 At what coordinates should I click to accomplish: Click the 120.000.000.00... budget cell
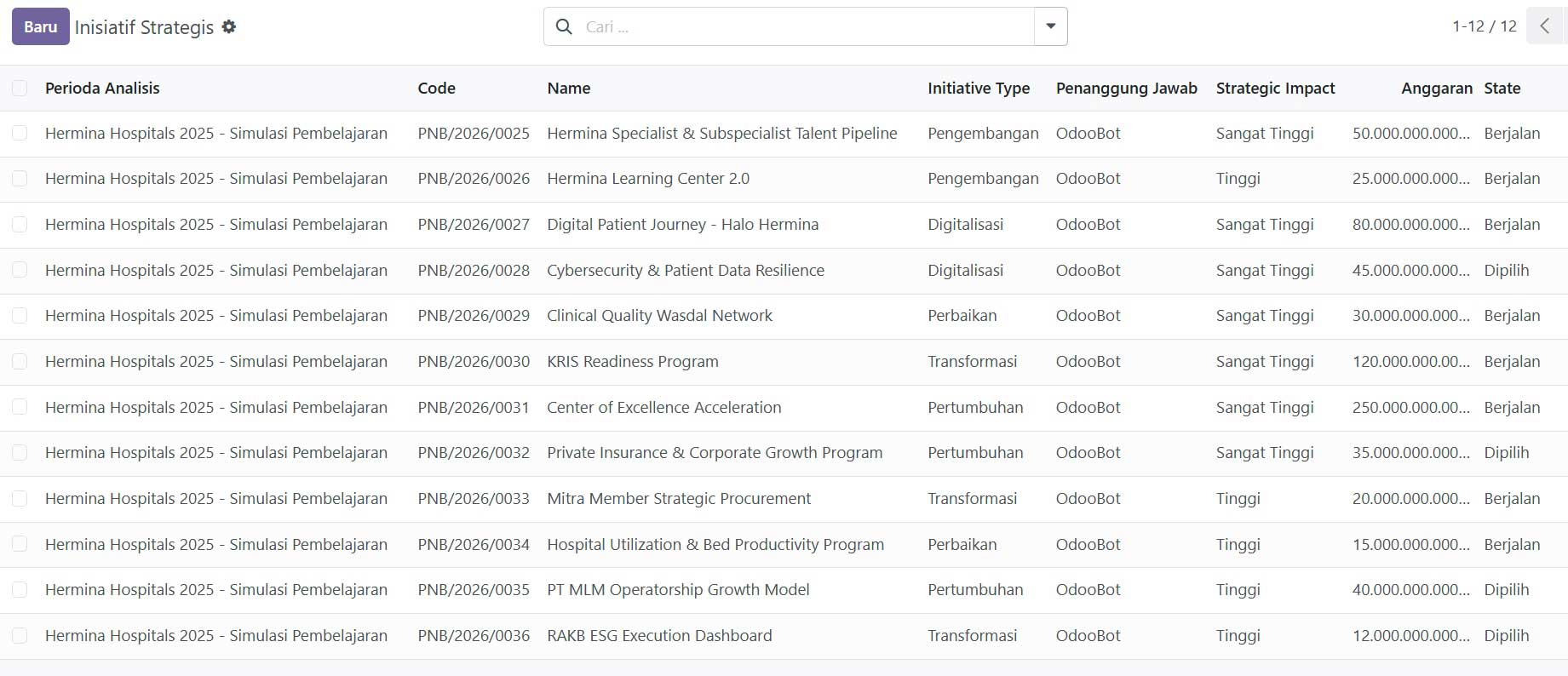pyautogui.click(x=1411, y=361)
